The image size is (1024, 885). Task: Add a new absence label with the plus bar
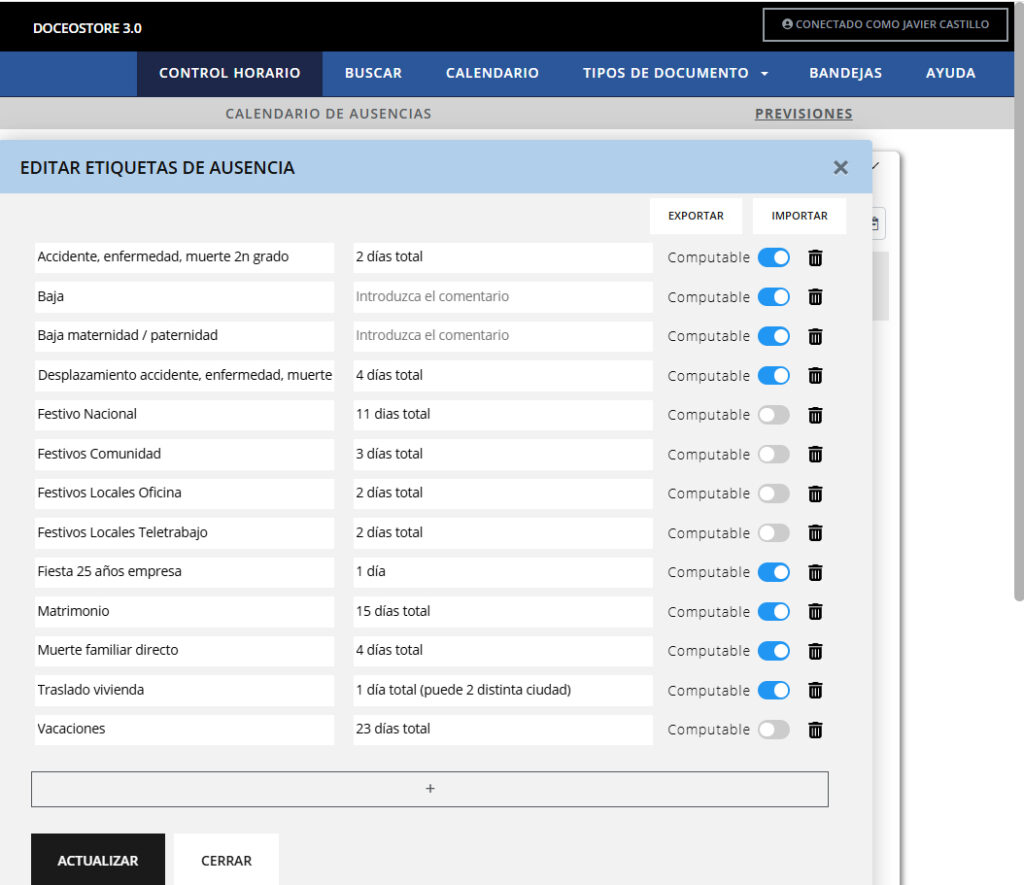[x=430, y=789]
